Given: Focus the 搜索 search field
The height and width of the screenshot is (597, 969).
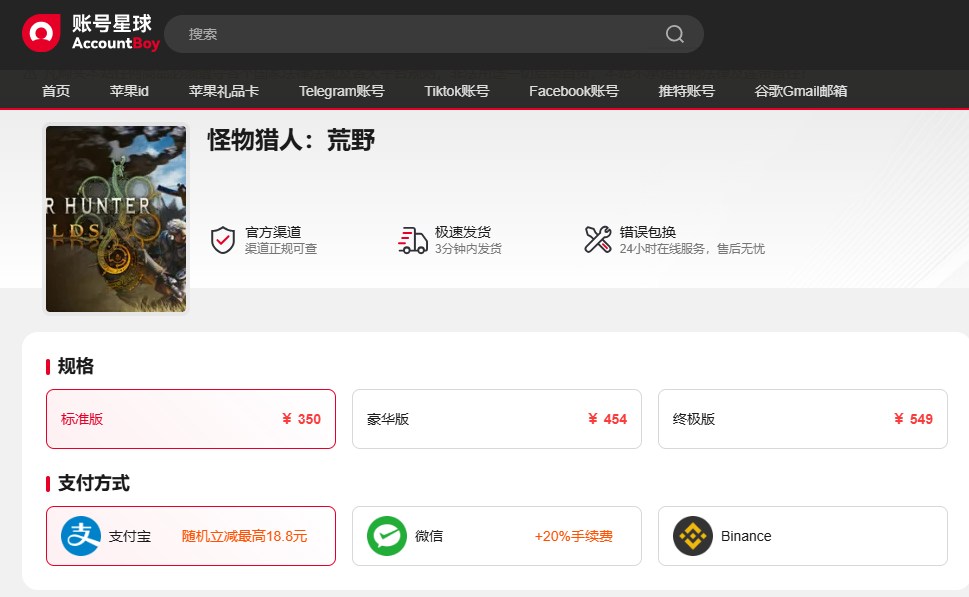Looking at the screenshot, I should click(434, 34).
